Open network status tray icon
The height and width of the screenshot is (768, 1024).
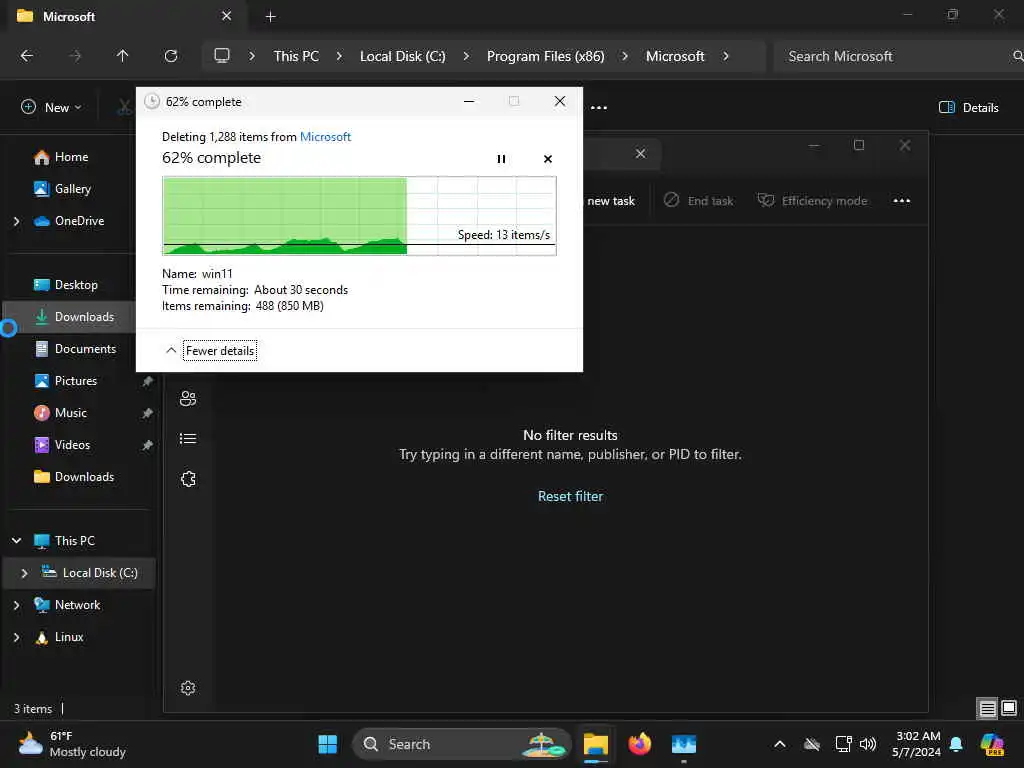[x=843, y=744]
